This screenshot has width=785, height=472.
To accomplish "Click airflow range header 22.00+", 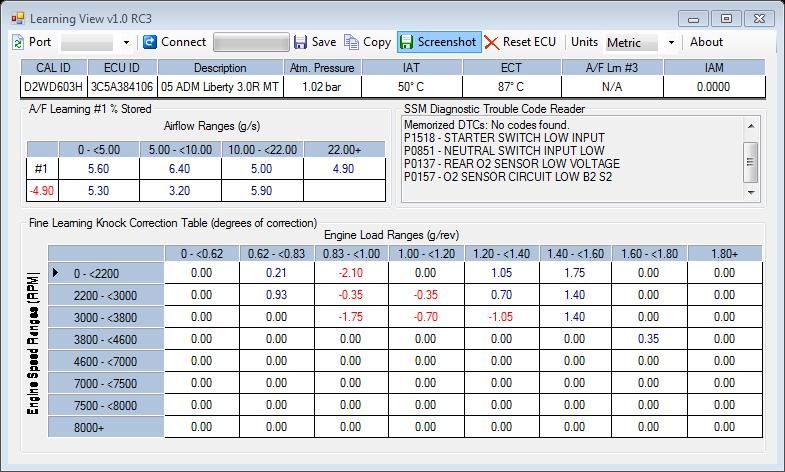I will pyautogui.click(x=344, y=150).
